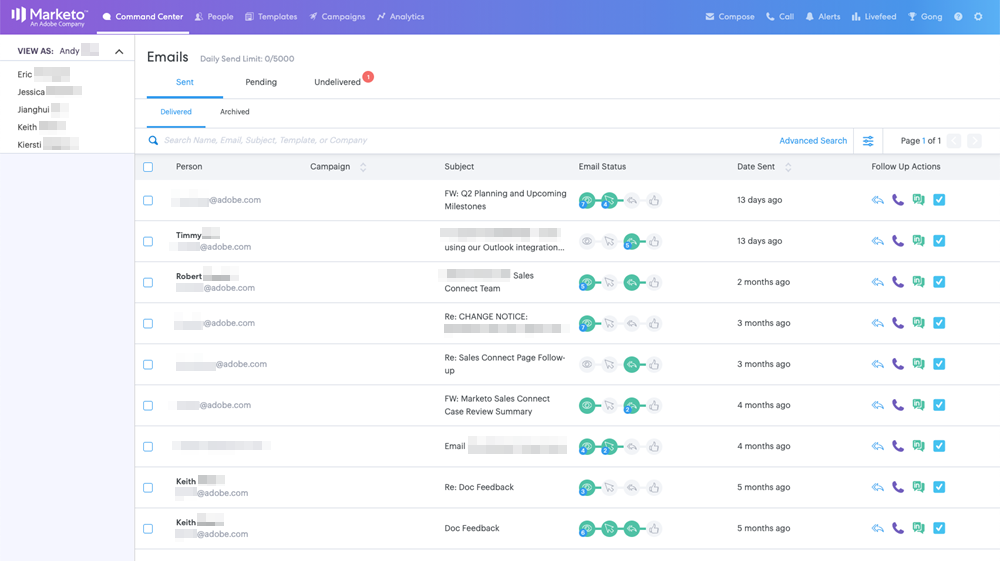The width and height of the screenshot is (1000, 561).
Task: Select checkbox for Re: Doc Feedback row
Action: click(x=148, y=488)
